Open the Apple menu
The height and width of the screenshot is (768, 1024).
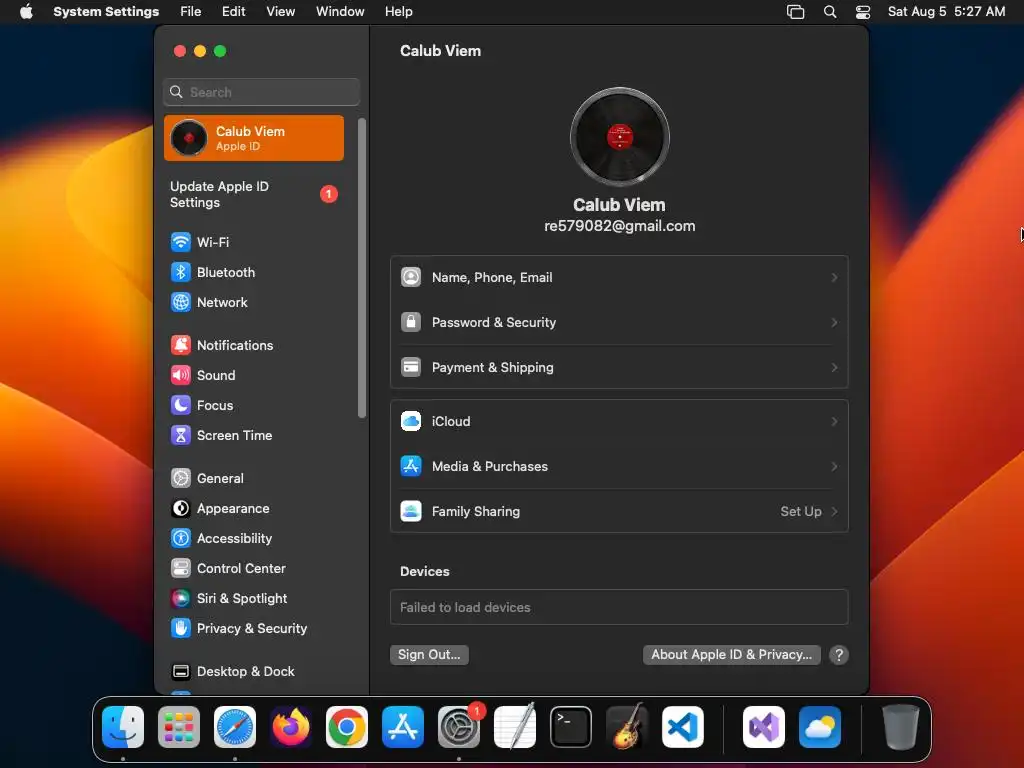[x=26, y=11]
